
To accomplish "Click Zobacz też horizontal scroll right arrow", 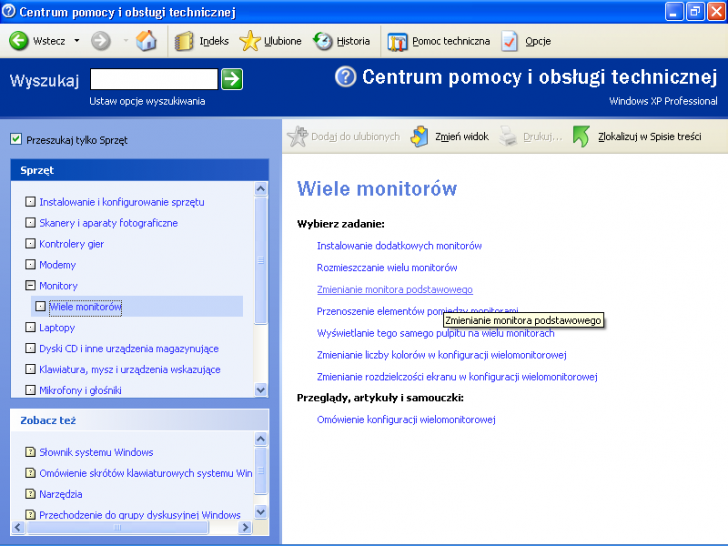I will tap(245, 527).
